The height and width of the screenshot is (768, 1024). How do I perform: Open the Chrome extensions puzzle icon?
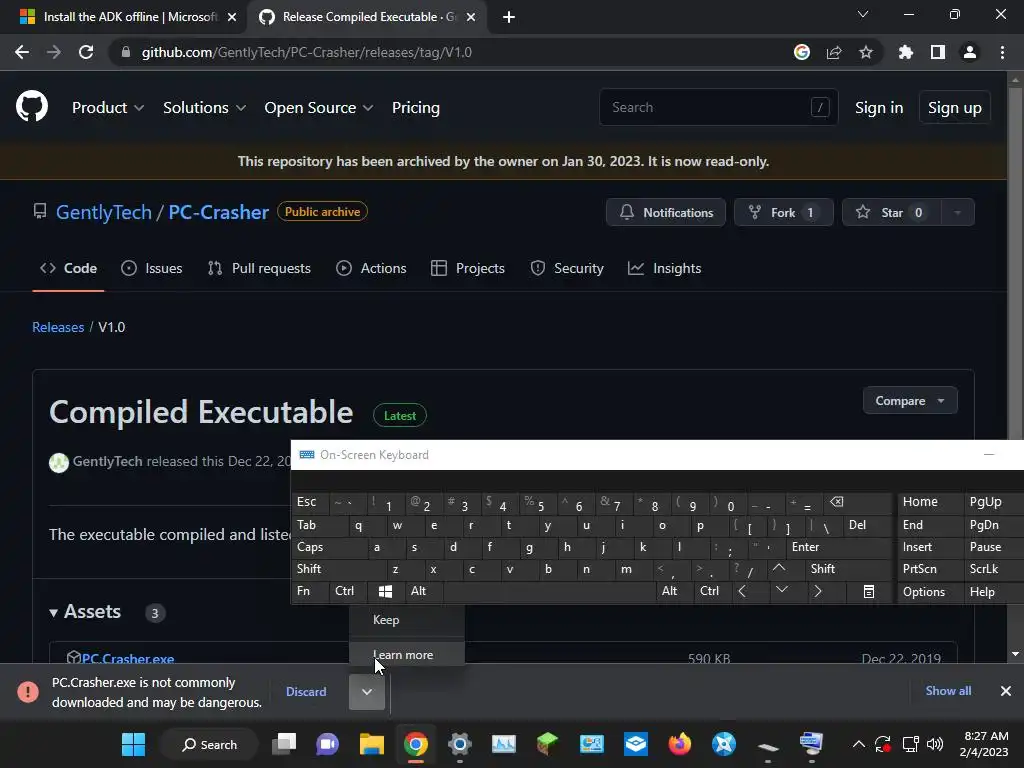[905, 52]
